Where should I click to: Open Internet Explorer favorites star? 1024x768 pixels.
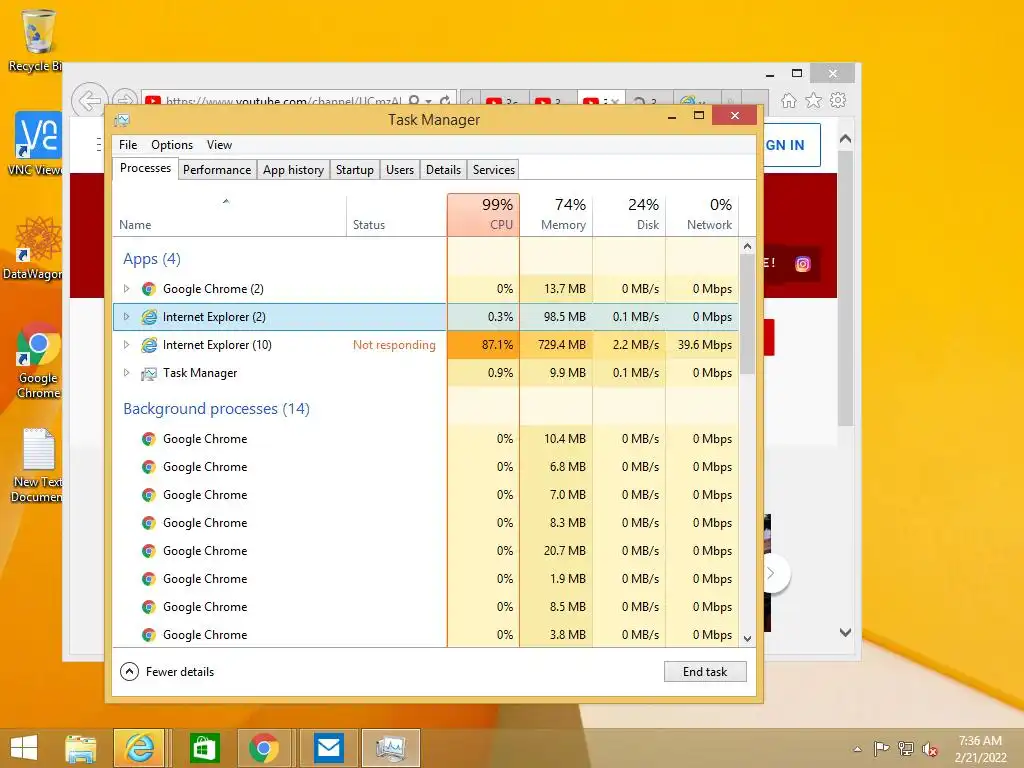point(813,100)
